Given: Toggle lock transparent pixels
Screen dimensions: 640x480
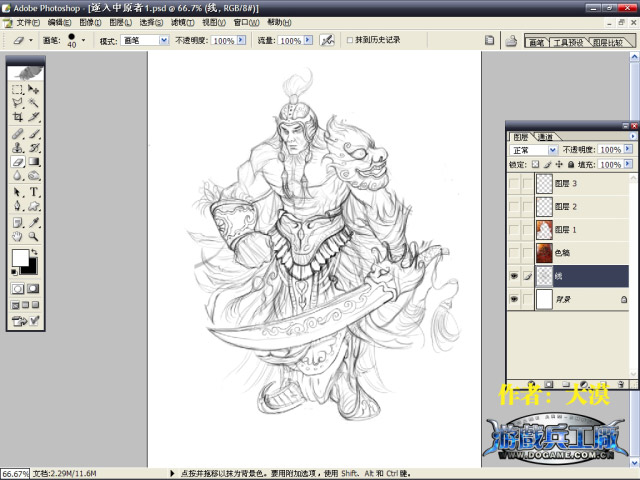Looking at the screenshot, I should 535,164.
